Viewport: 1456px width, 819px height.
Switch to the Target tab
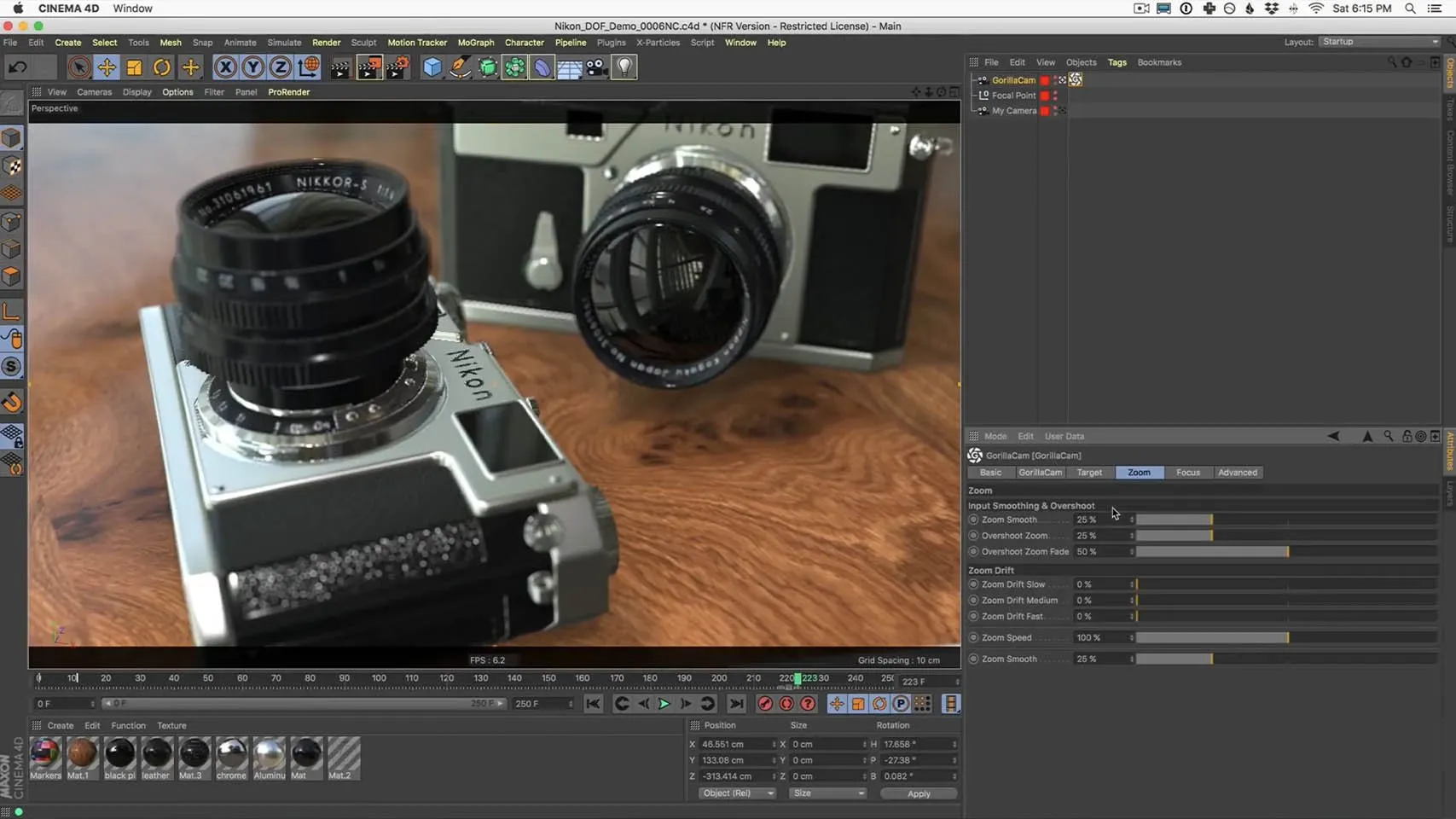pos(1088,473)
